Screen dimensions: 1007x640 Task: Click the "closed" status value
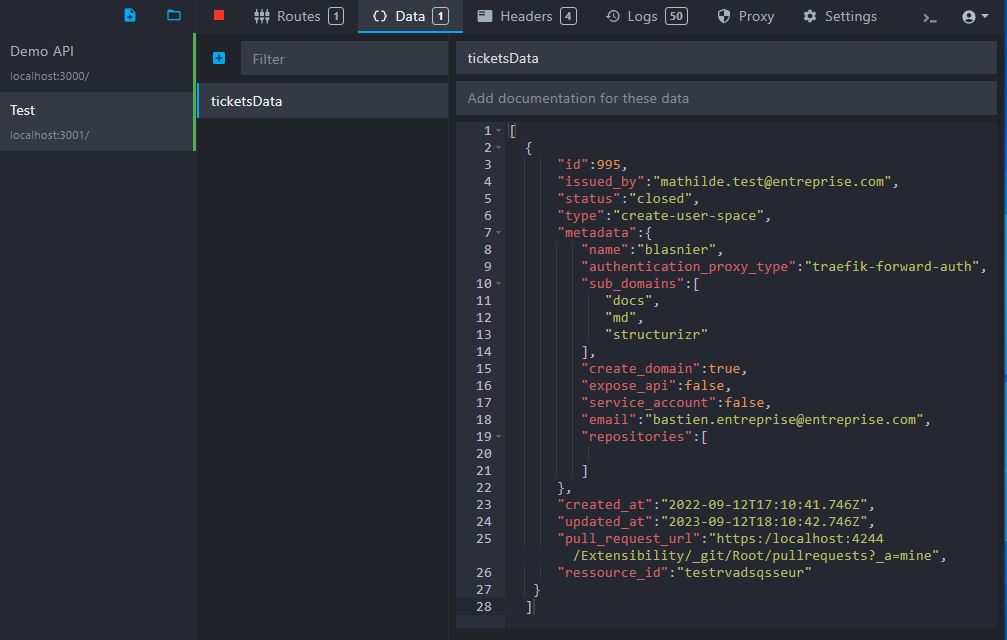[660, 198]
